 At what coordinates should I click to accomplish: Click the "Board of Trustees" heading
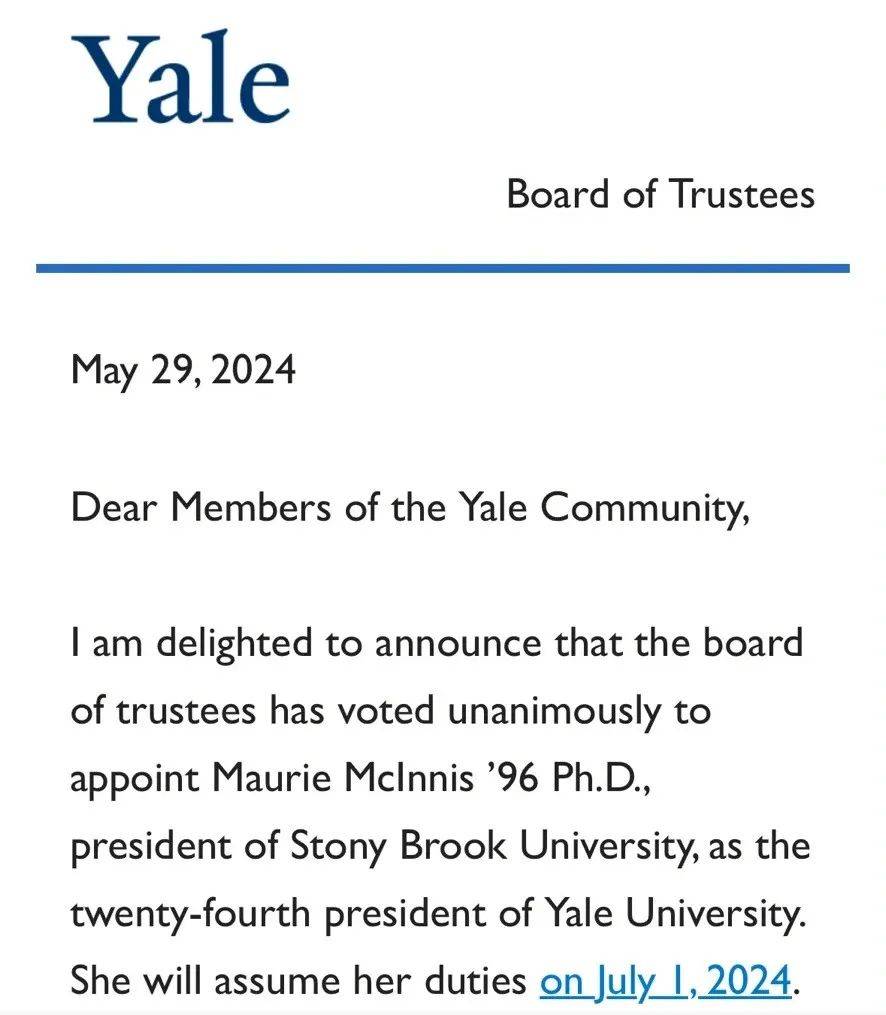click(660, 193)
